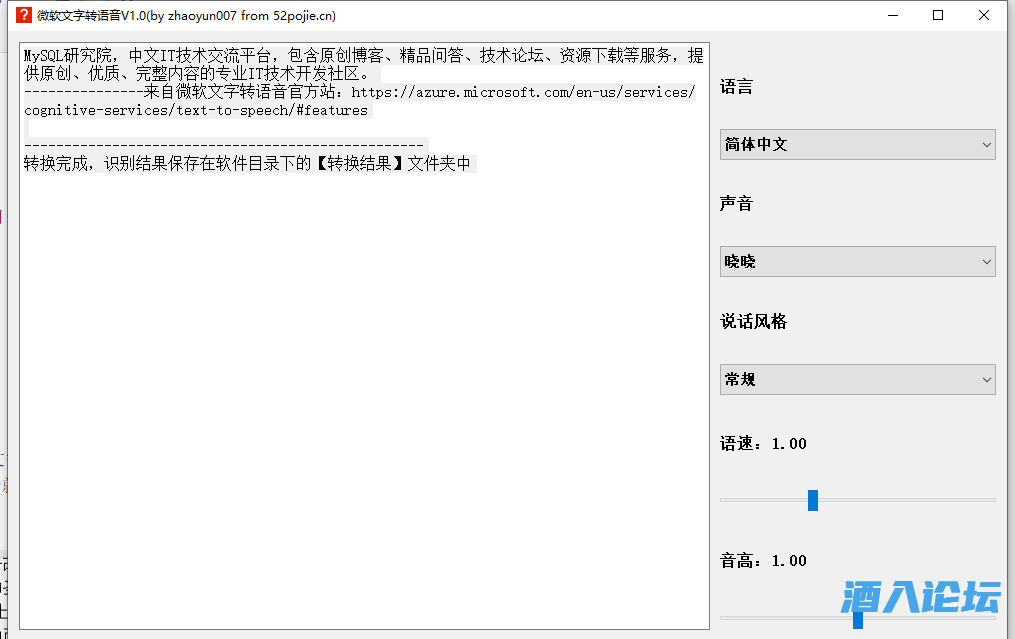Open the 声音 voice dropdown showing 晓晓
The width and height of the screenshot is (1015, 639).
[x=857, y=261]
